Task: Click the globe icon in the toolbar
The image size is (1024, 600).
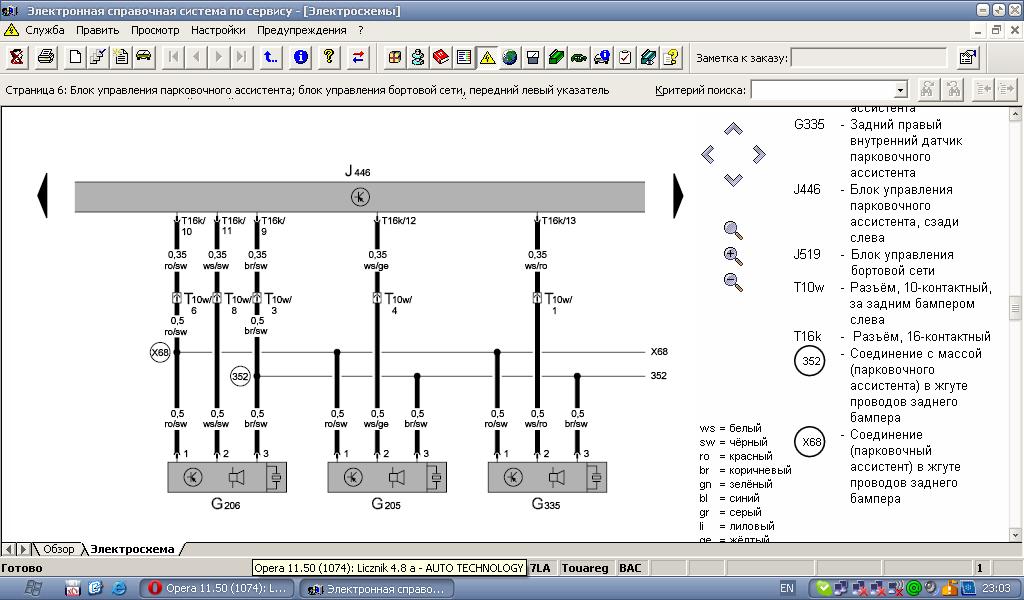Action: 510,57
